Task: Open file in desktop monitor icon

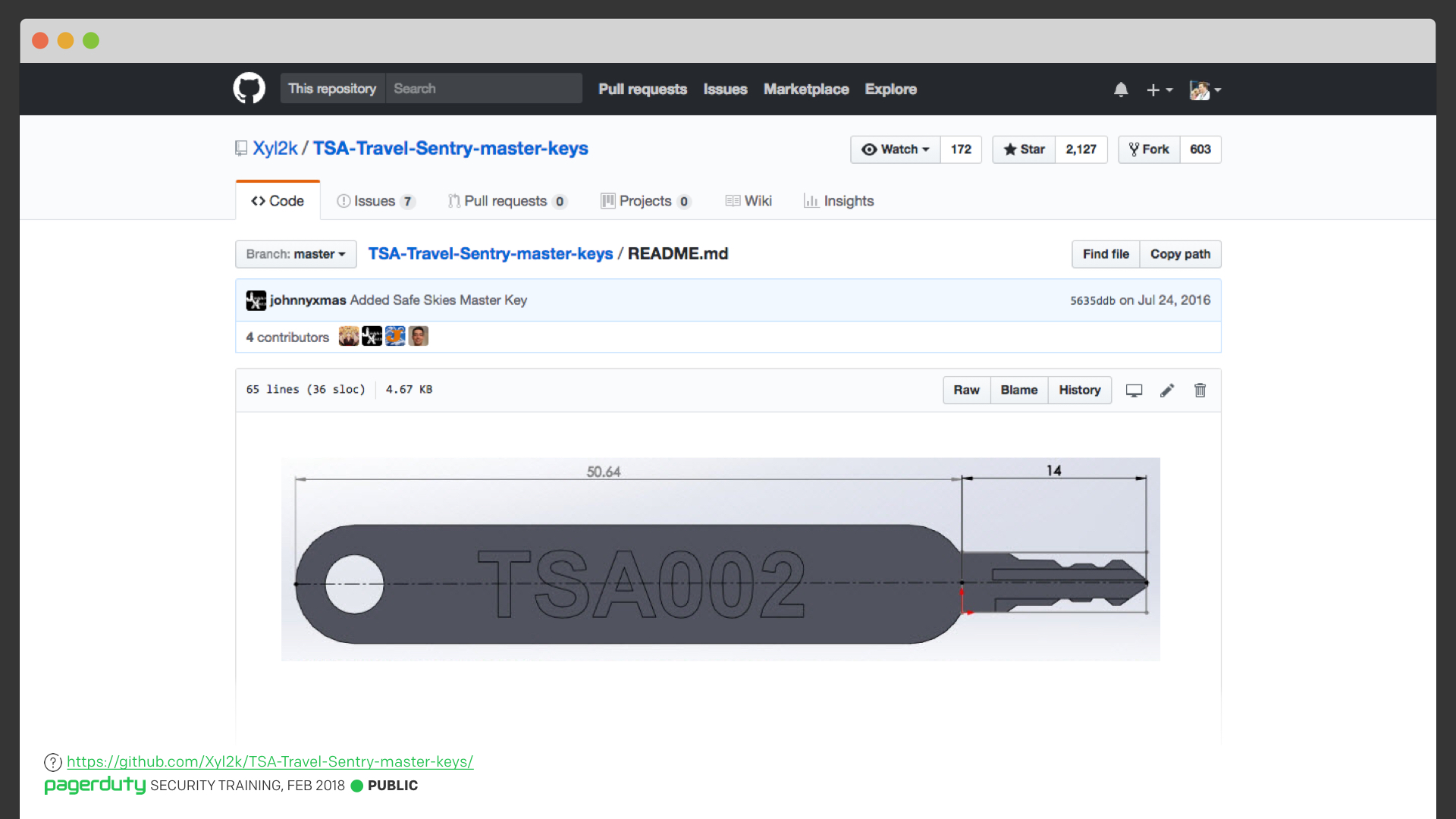Action: 1134,391
